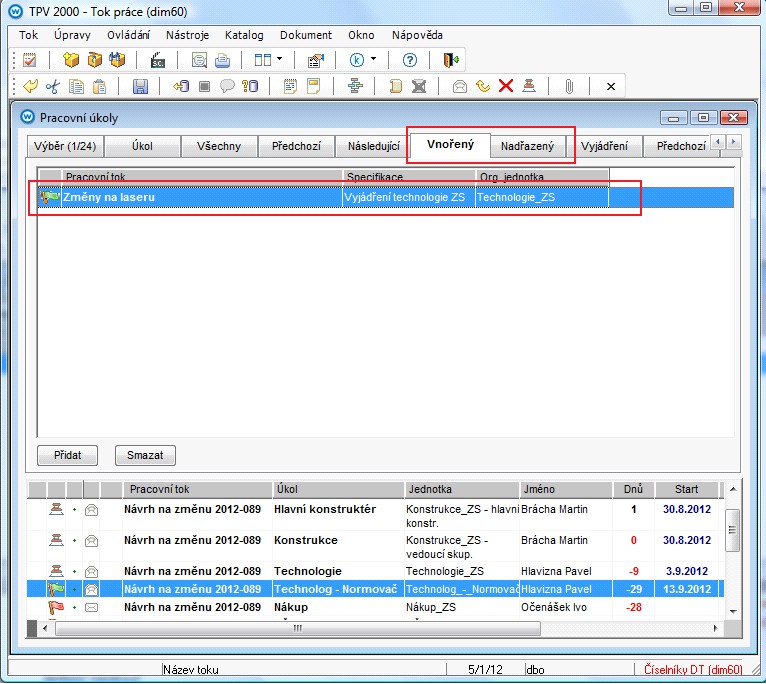Click the floppy disk save icon

point(140,87)
